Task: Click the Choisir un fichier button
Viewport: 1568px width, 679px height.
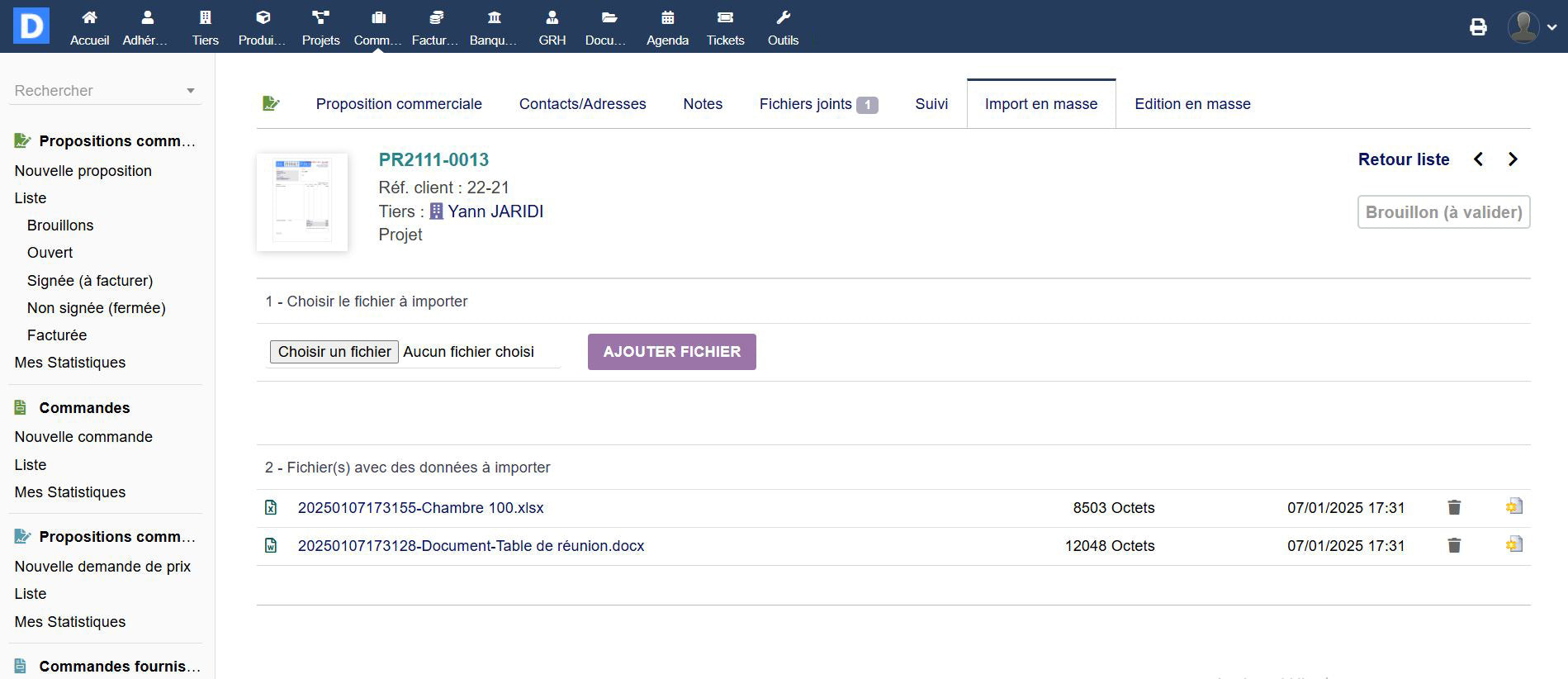Action: 334,352
